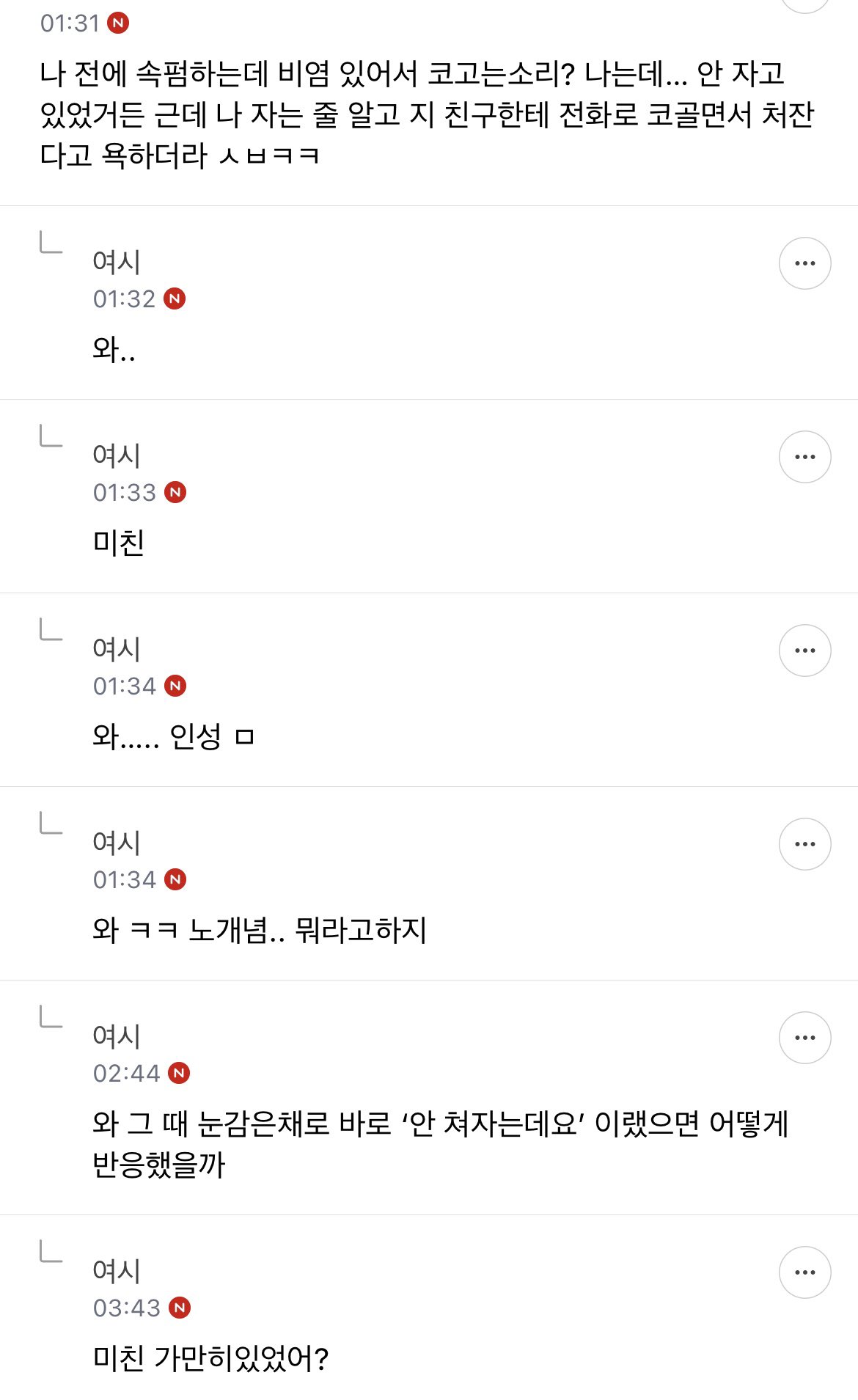Tap new badge next to 03:43 timestamp
This screenshot has width=858, height=1400.
click(180, 1308)
